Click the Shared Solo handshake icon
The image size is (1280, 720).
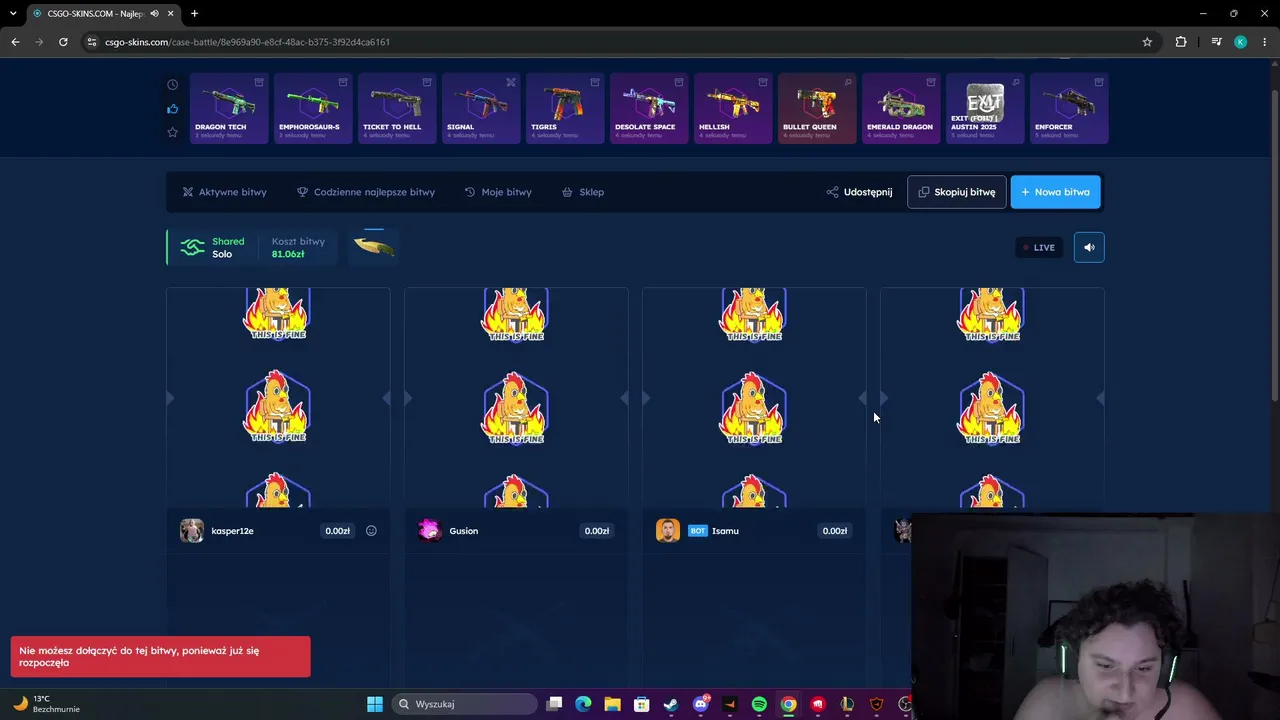192,247
